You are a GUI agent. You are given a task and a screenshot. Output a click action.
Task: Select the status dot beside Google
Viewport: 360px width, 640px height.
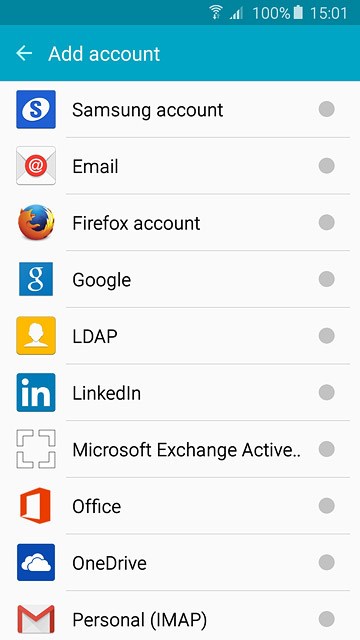327,279
